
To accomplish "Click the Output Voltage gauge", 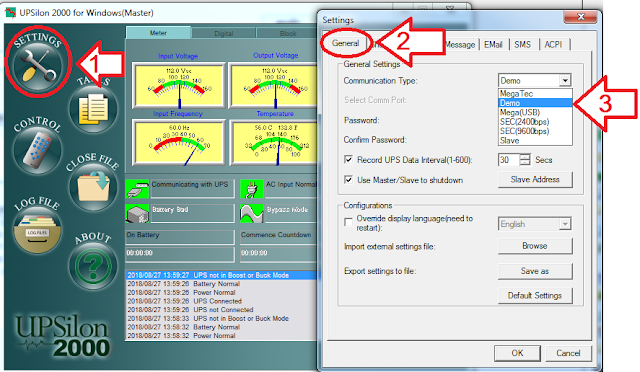I will 274,85.
